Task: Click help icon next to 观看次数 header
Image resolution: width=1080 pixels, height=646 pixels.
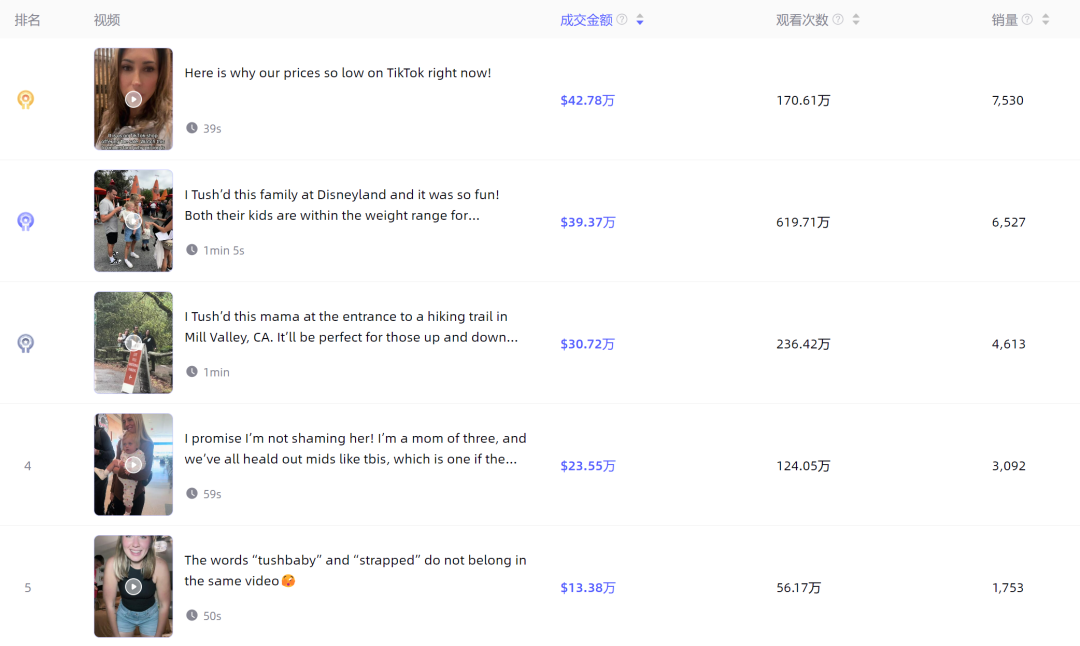Action: (838, 20)
